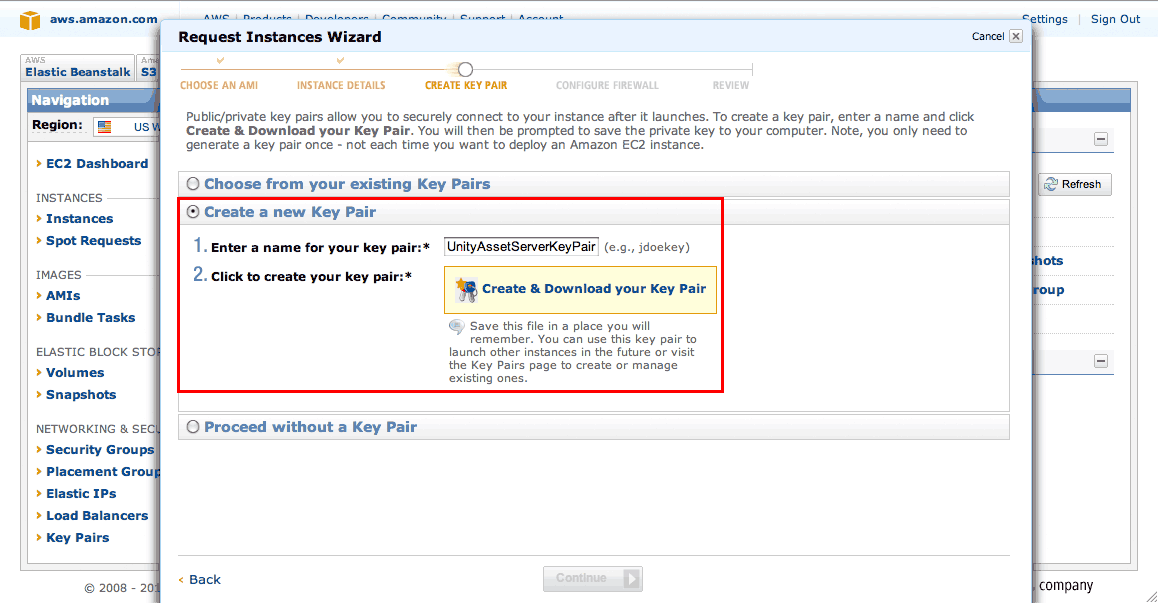Image resolution: width=1158 pixels, height=603 pixels.
Task: Select Create a new Key Pair radio
Action: [193, 212]
